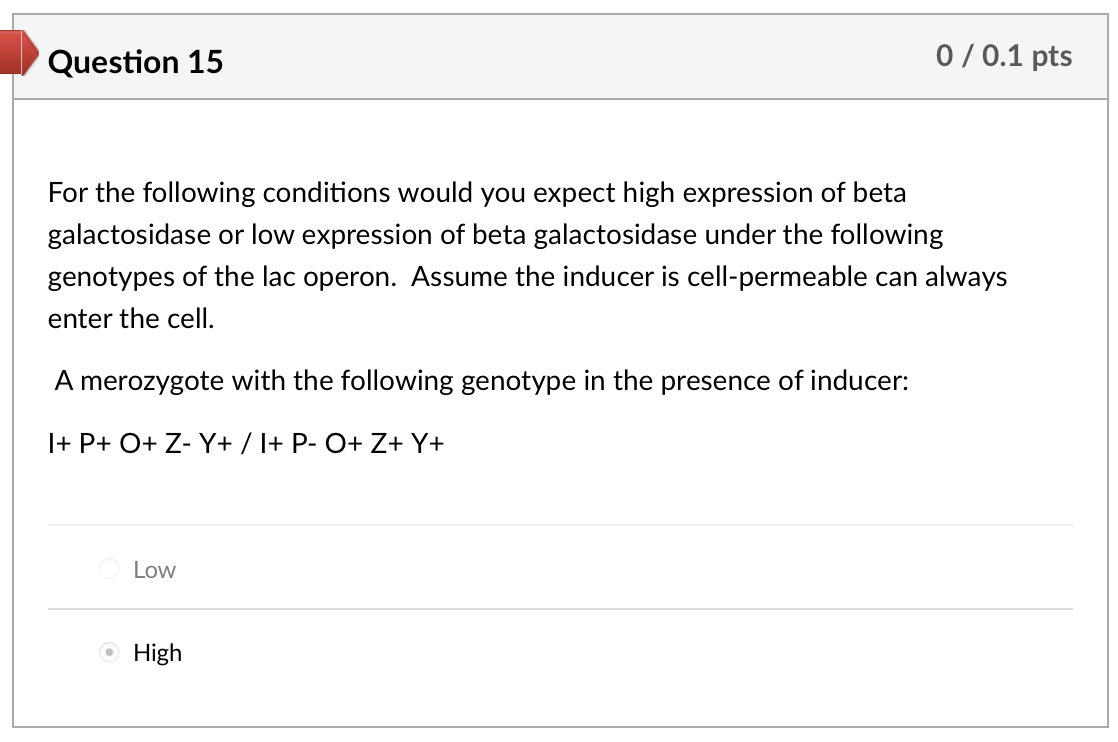
Task: Click the word galactosidase starting the second line
Action: pyautogui.click(x=129, y=235)
